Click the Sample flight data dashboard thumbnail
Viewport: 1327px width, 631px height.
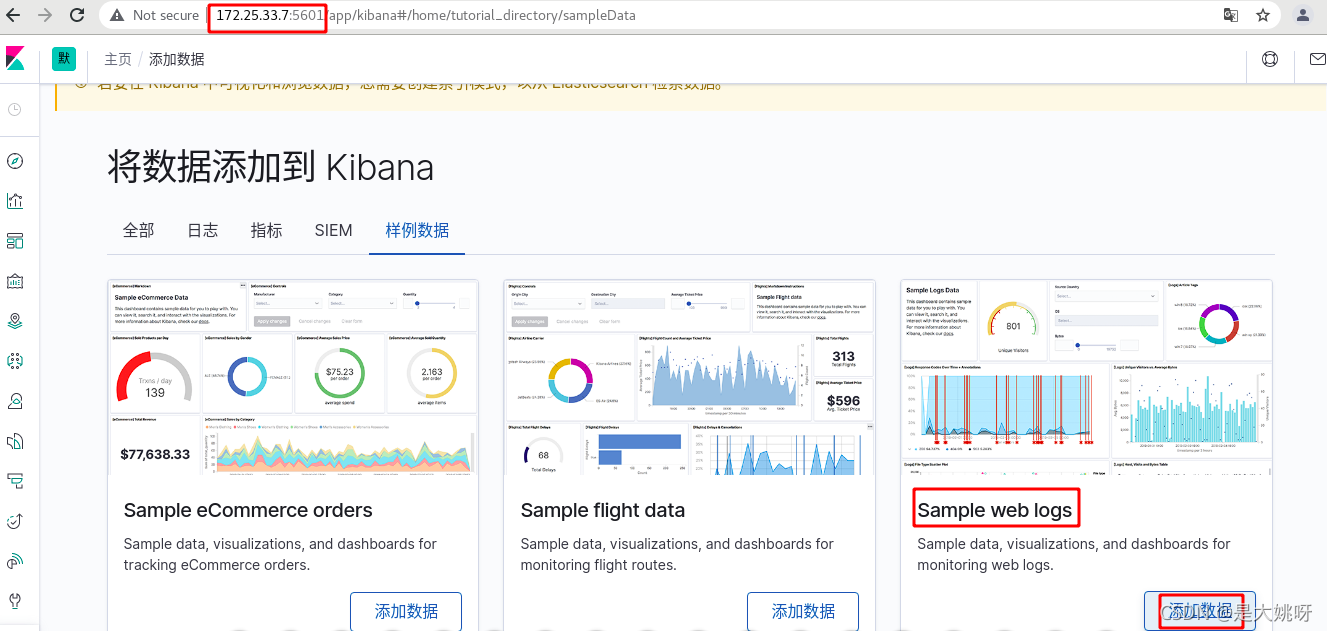[689, 376]
